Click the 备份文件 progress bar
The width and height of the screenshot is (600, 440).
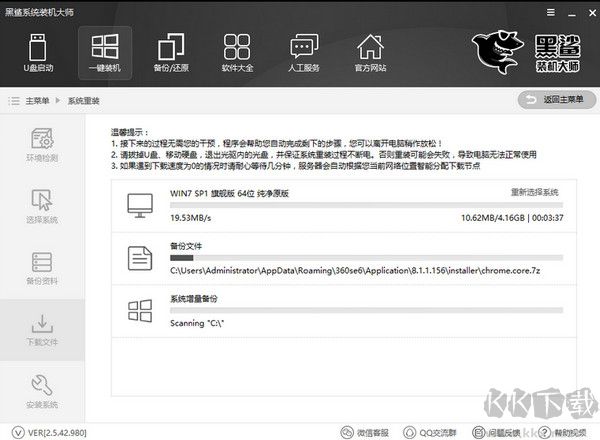(365, 258)
